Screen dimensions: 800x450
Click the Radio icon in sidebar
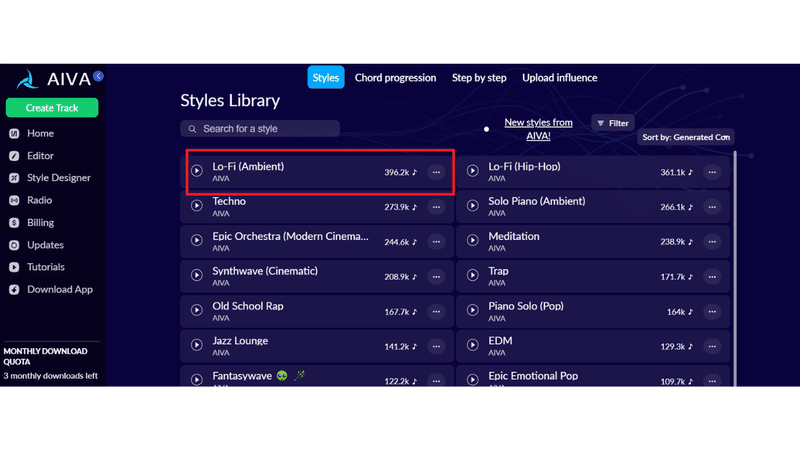point(14,201)
